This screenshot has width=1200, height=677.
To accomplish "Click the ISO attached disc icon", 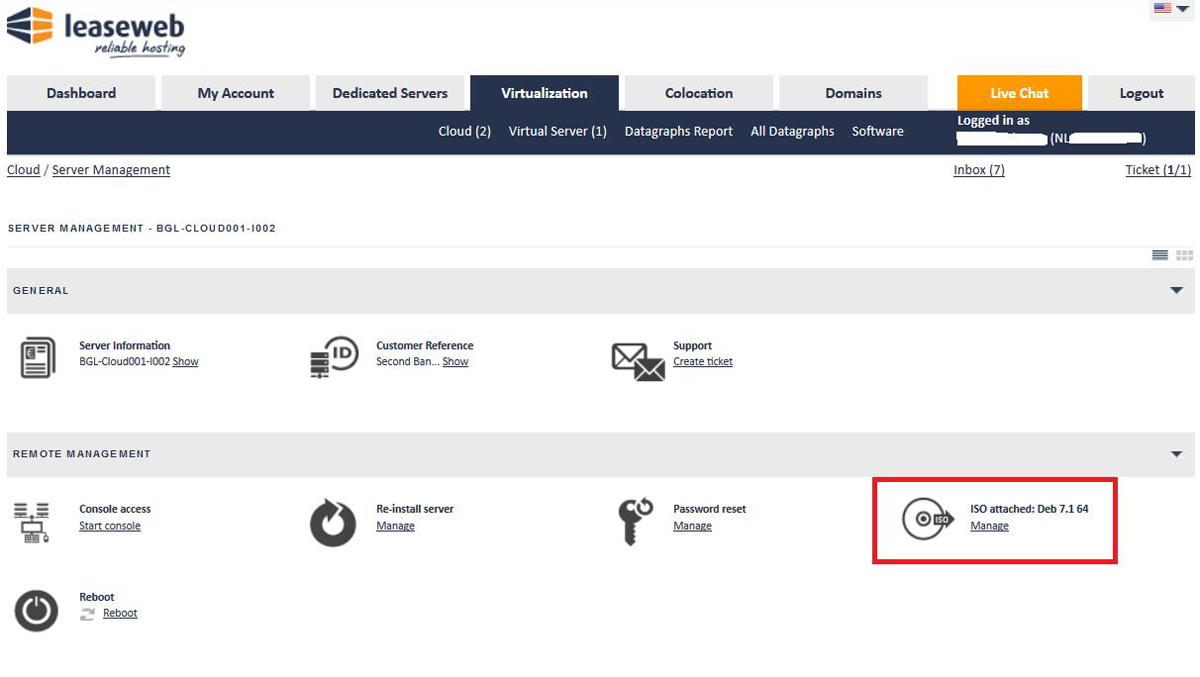I will point(925,520).
